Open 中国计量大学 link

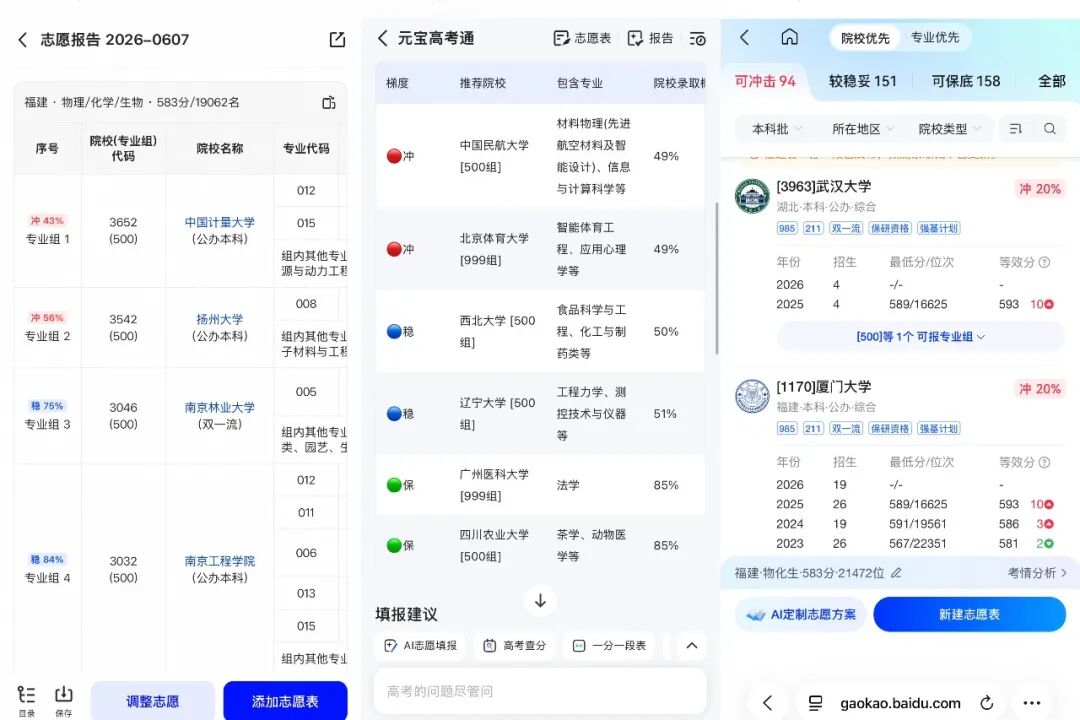point(220,222)
